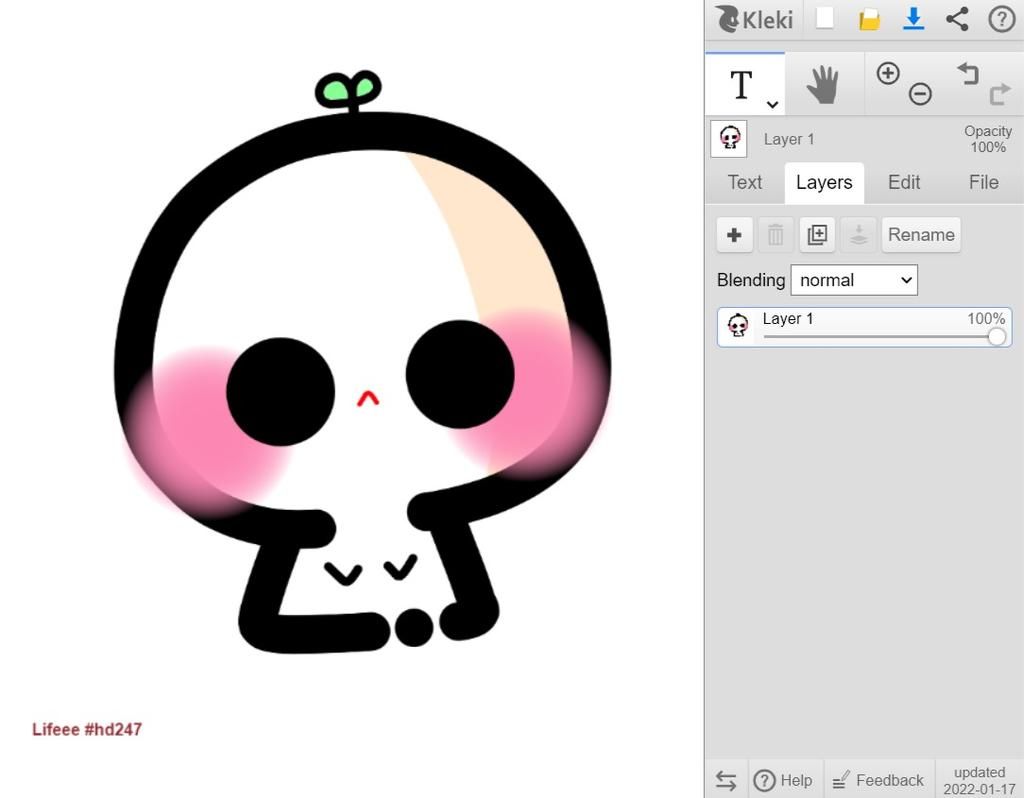The height and width of the screenshot is (798, 1024).
Task: Click the current layer preview thumbnail
Action: pos(729,138)
